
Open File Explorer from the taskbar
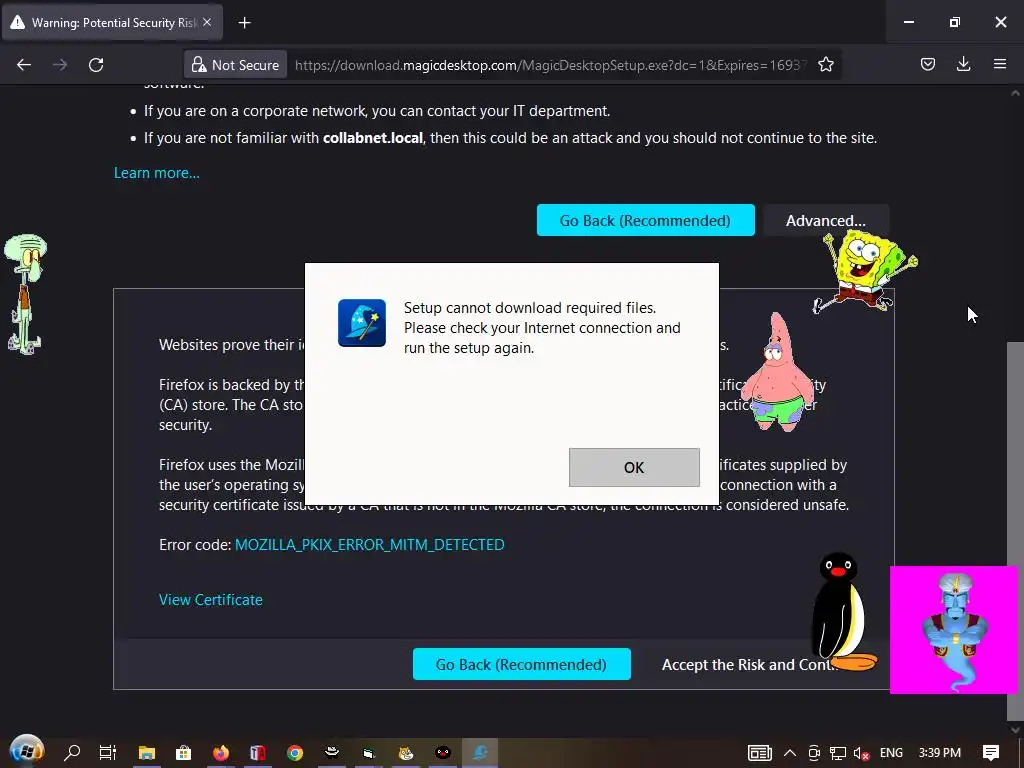pyautogui.click(x=146, y=752)
